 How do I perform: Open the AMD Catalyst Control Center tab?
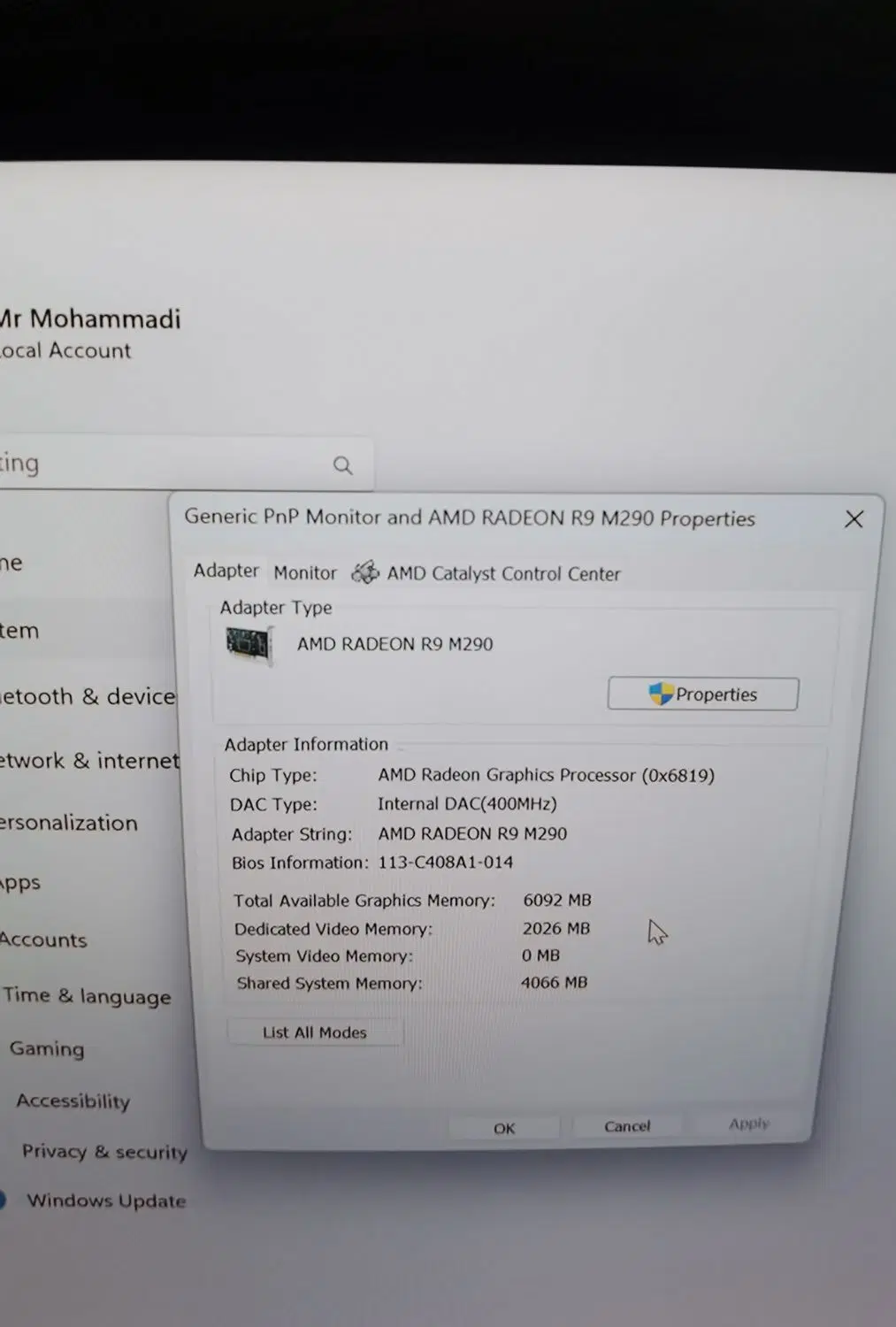pyautogui.click(x=487, y=573)
